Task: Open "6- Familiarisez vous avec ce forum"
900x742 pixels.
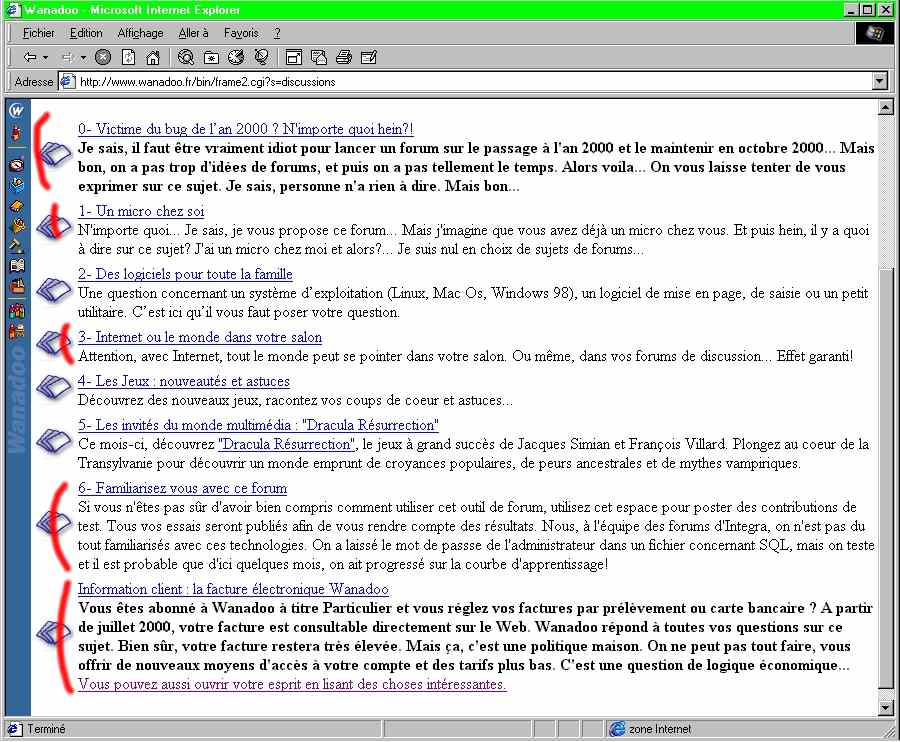Action: [183, 488]
